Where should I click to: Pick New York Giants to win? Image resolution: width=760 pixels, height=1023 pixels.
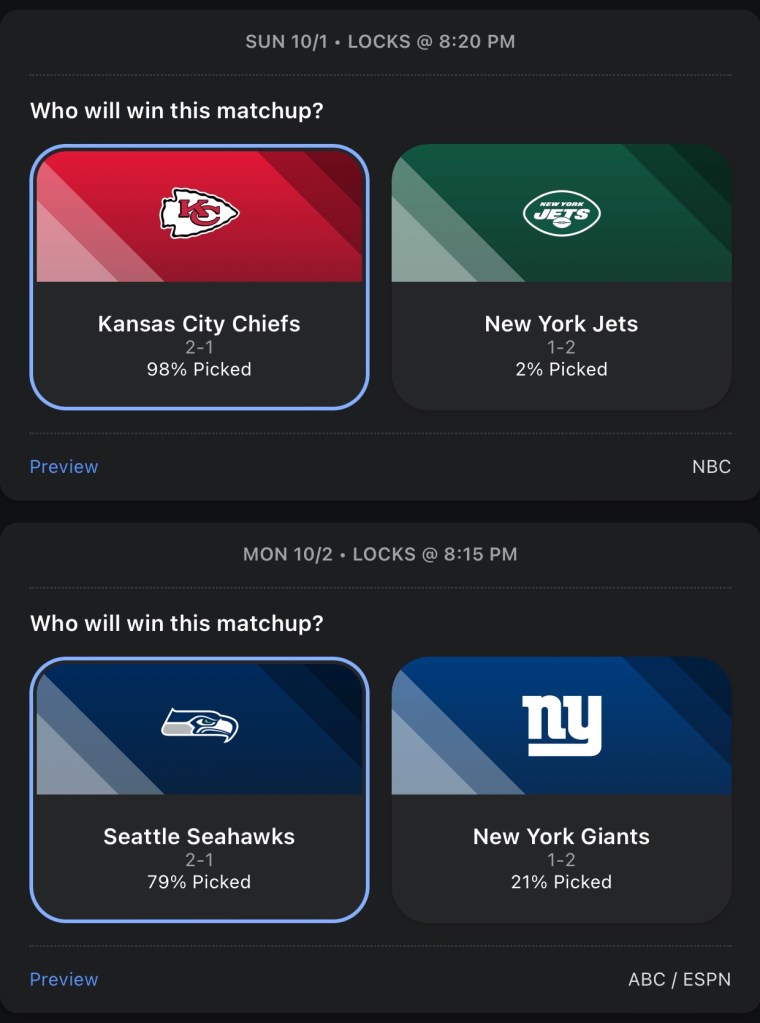[x=561, y=836]
